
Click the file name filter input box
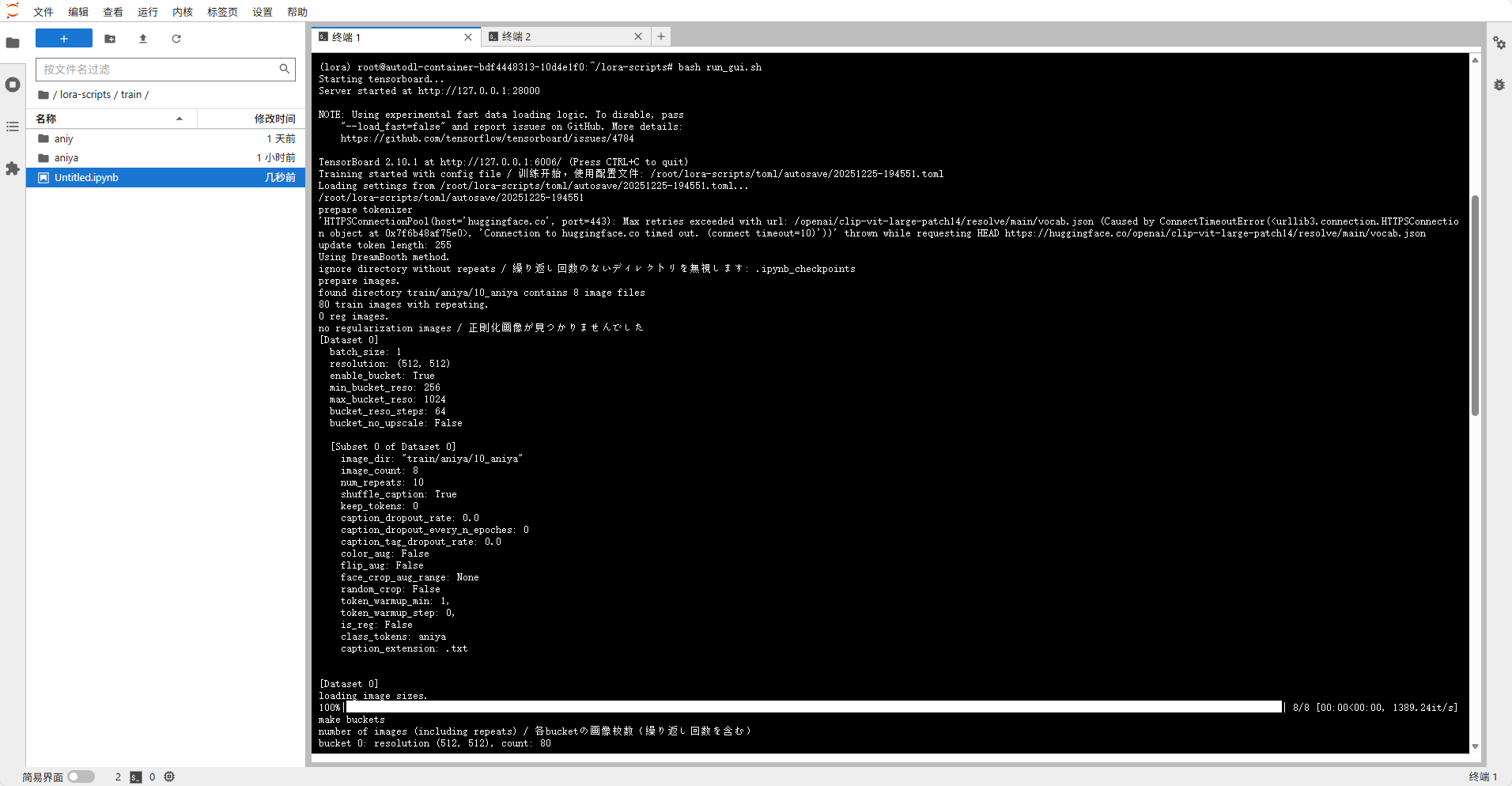[158, 70]
